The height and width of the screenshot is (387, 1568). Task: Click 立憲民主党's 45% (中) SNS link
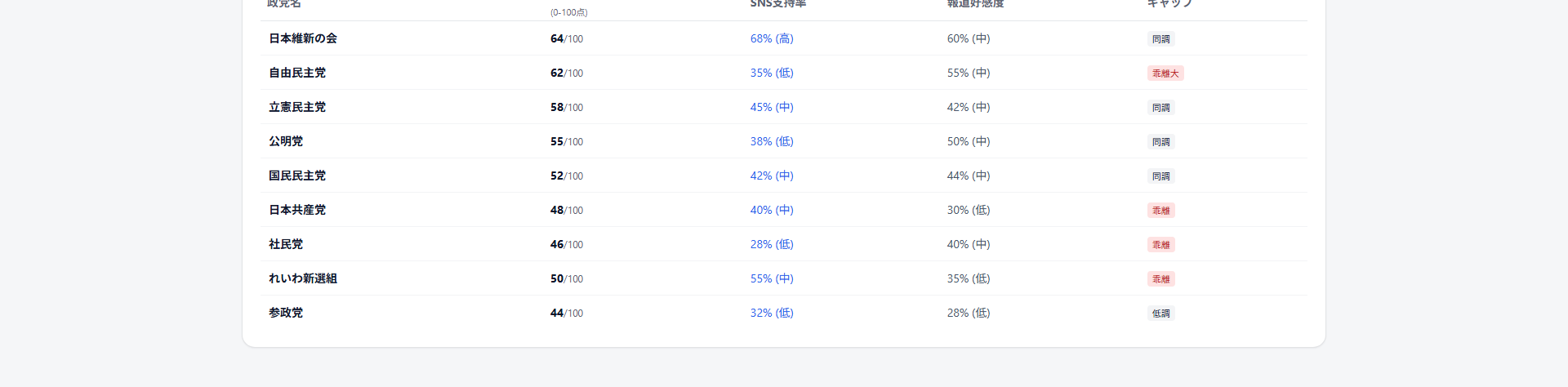tap(772, 107)
